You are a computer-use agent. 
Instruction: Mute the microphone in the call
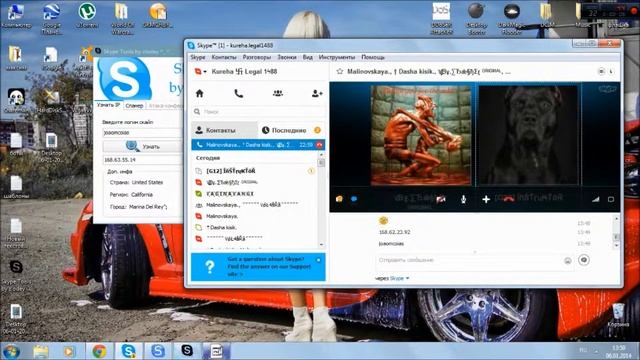(x=464, y=199)
